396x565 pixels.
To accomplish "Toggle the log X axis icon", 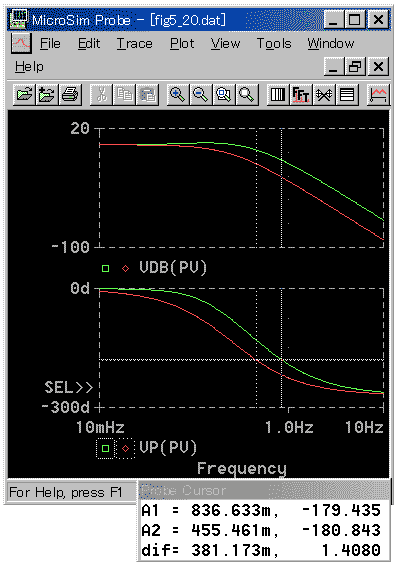I will point(278,95).
